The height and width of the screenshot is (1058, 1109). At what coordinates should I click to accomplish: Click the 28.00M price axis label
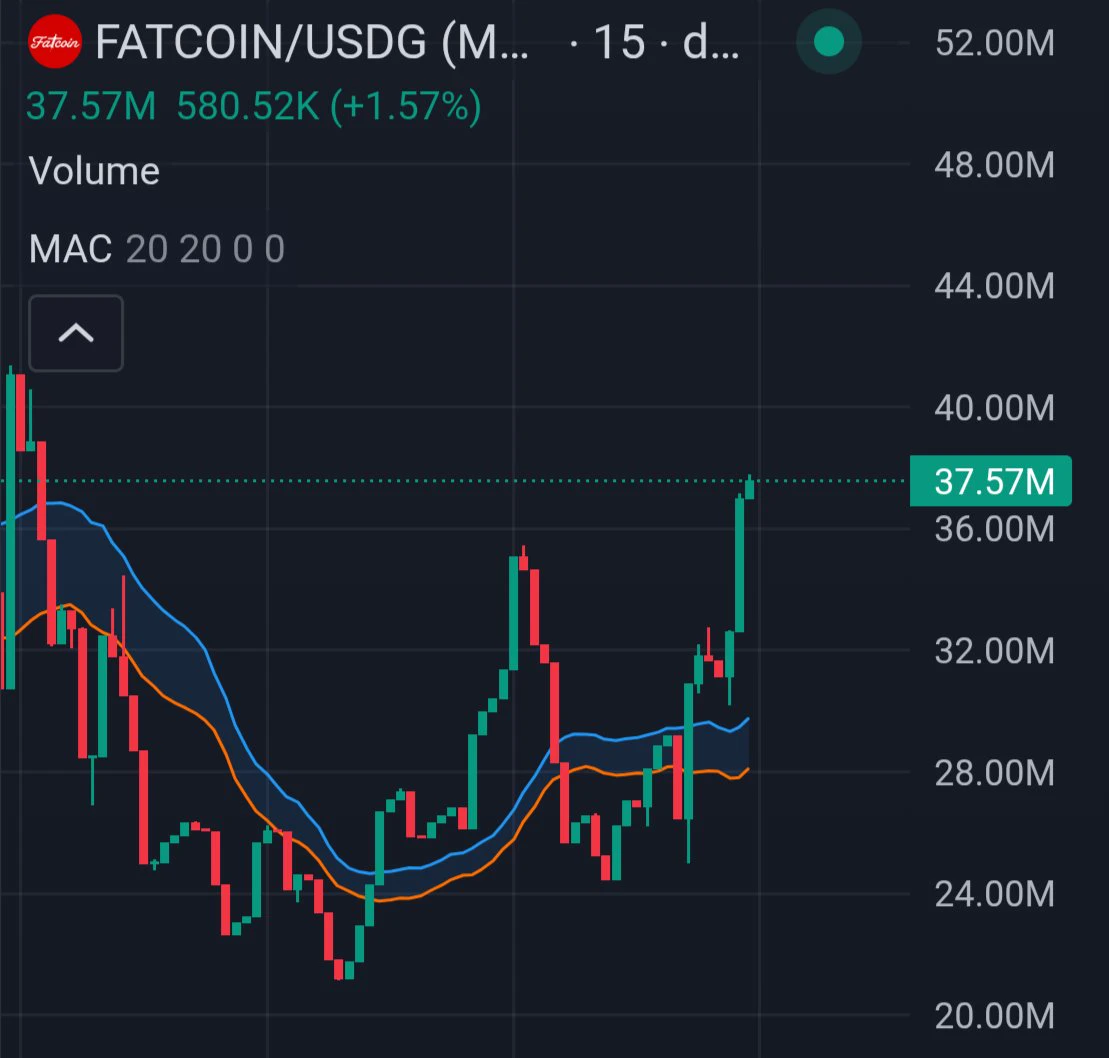[x=994, y=772]
